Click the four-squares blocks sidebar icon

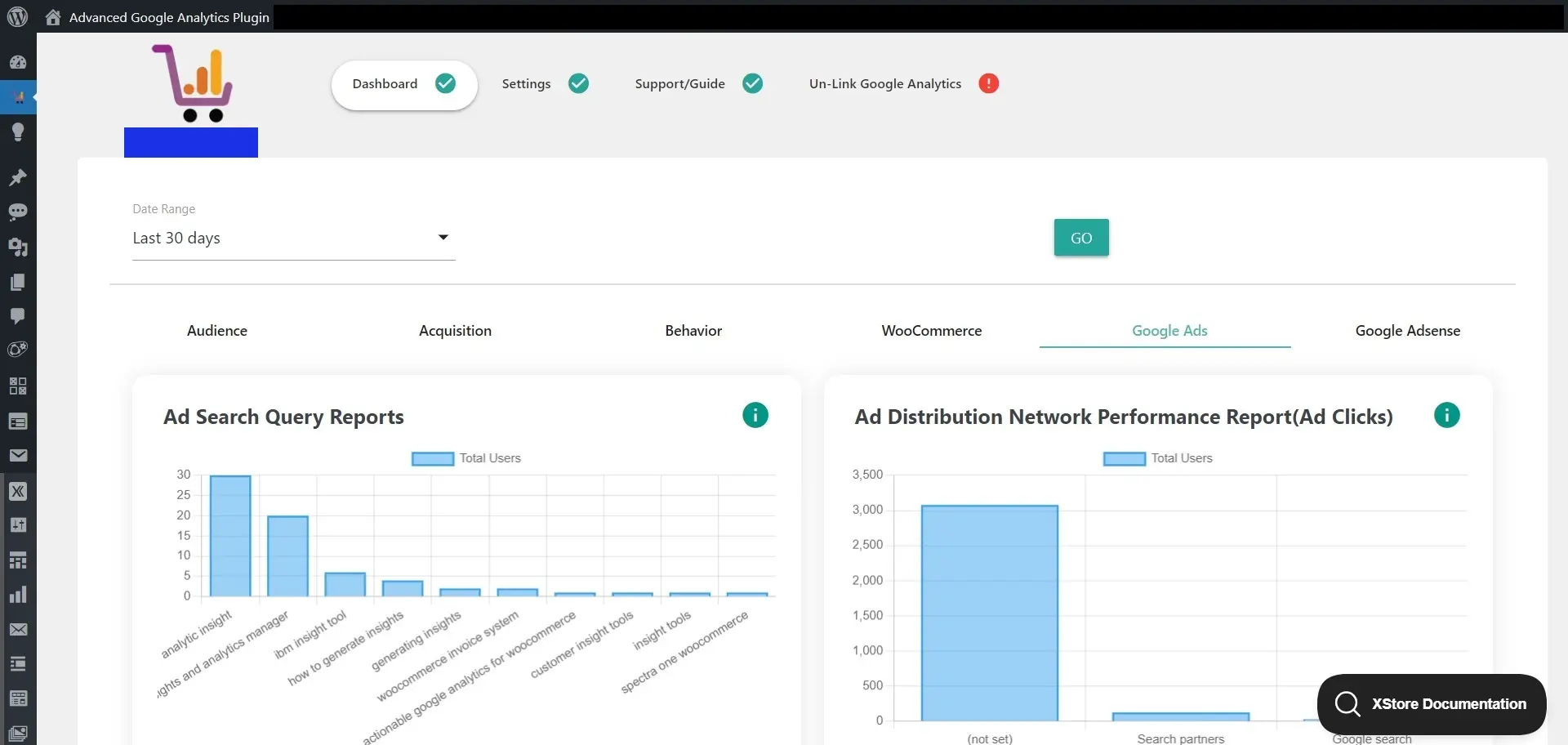click(x=18, y=386)
